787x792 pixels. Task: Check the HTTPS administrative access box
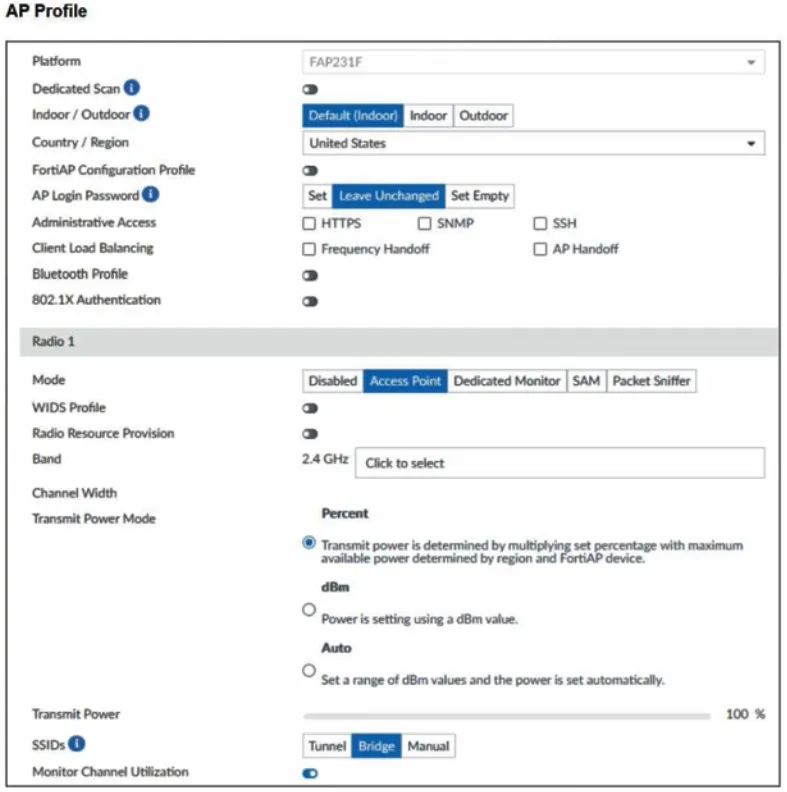point(309,223)
